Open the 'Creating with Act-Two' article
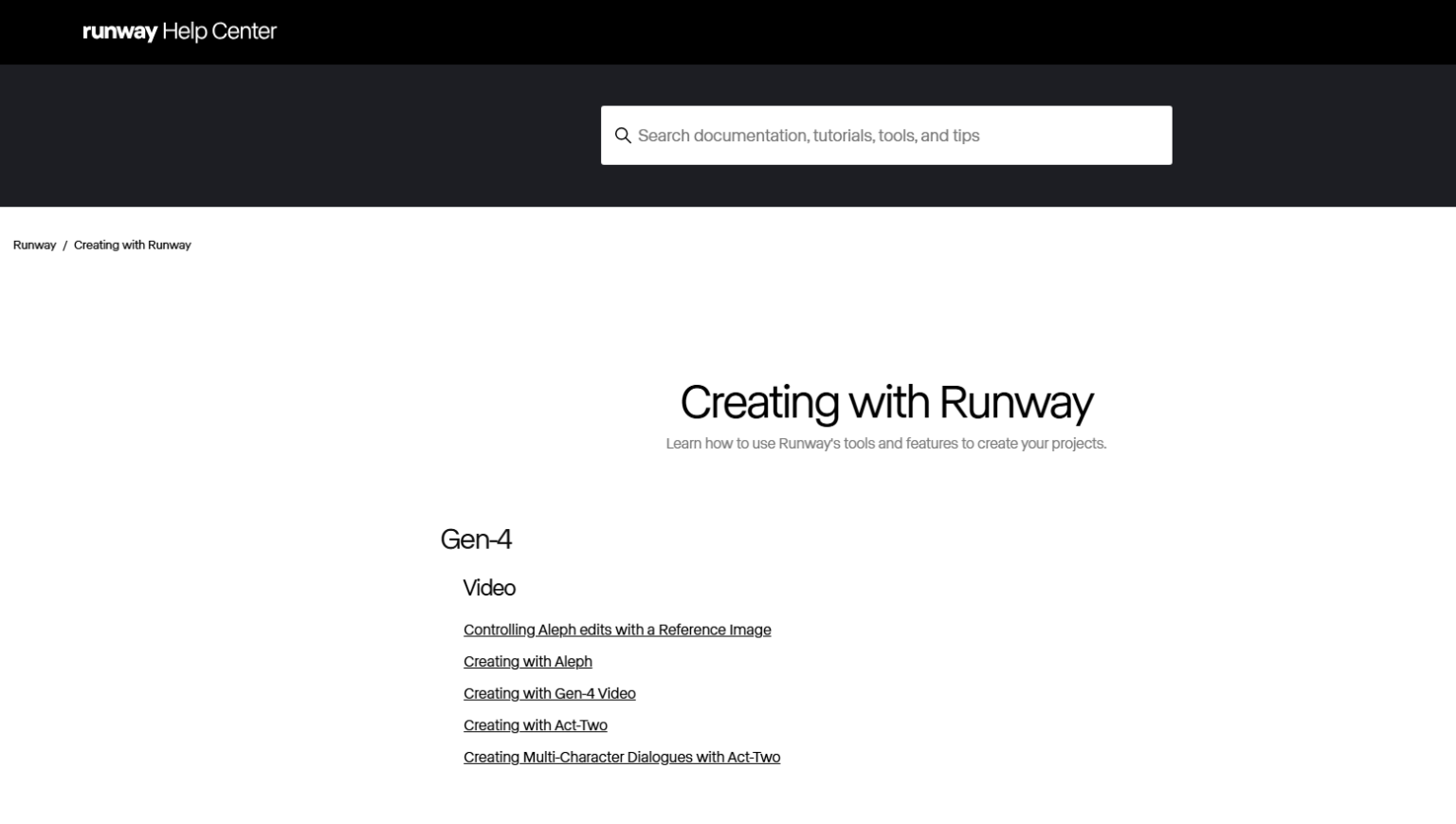 pyautogui.click(x=535, y=725)
